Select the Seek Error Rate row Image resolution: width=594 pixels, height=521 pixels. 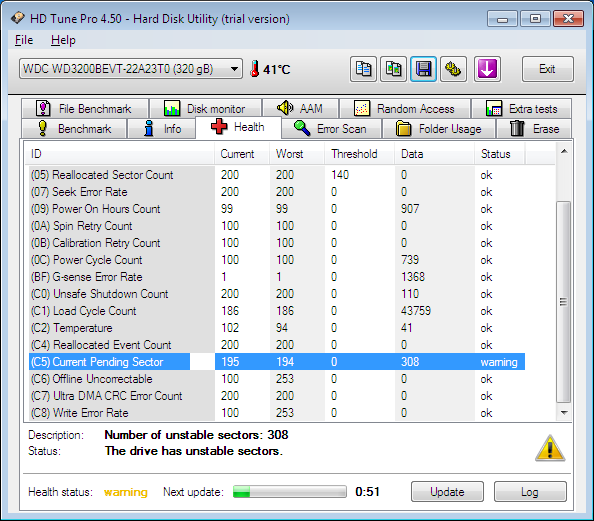[x=277, y=192]
